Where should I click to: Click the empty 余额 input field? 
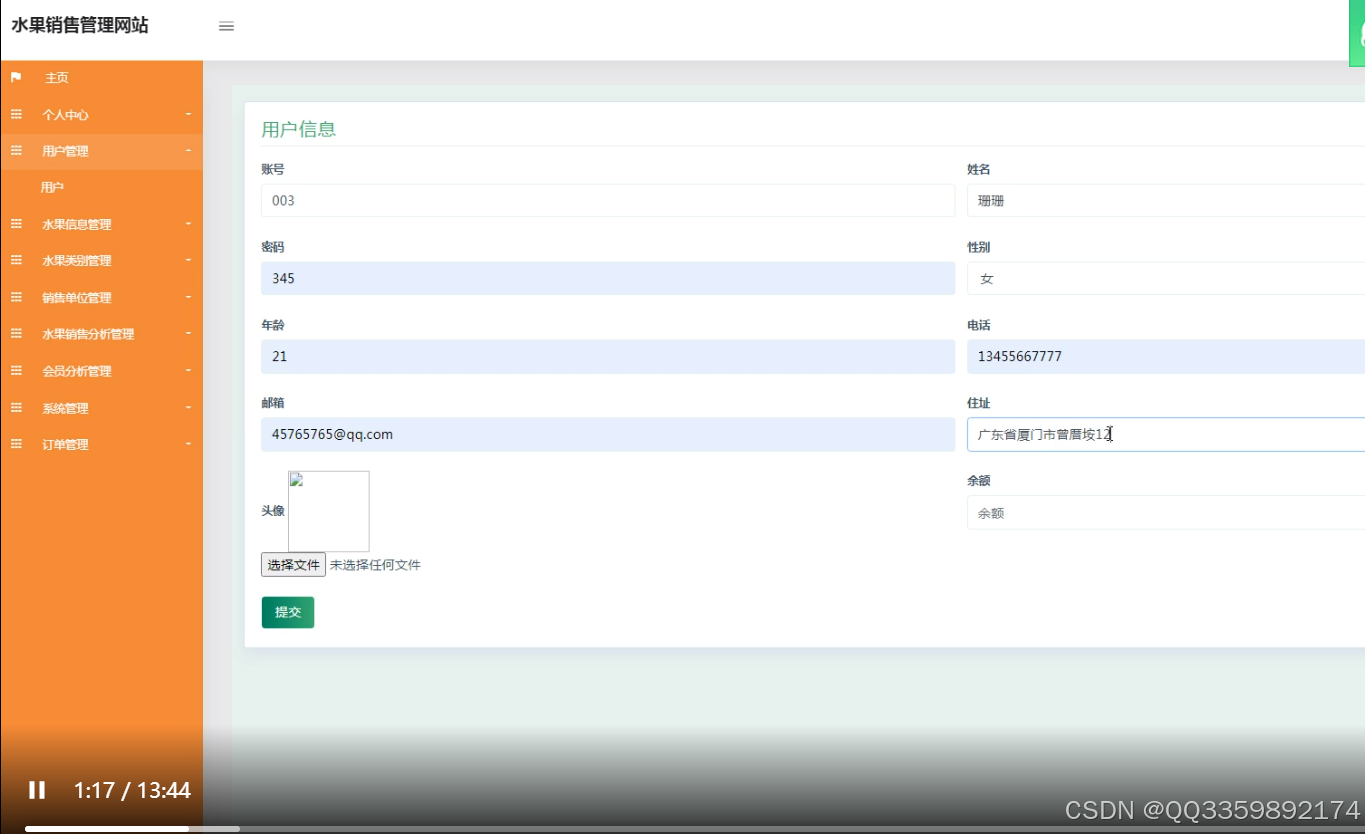[x=1165, y=512]
